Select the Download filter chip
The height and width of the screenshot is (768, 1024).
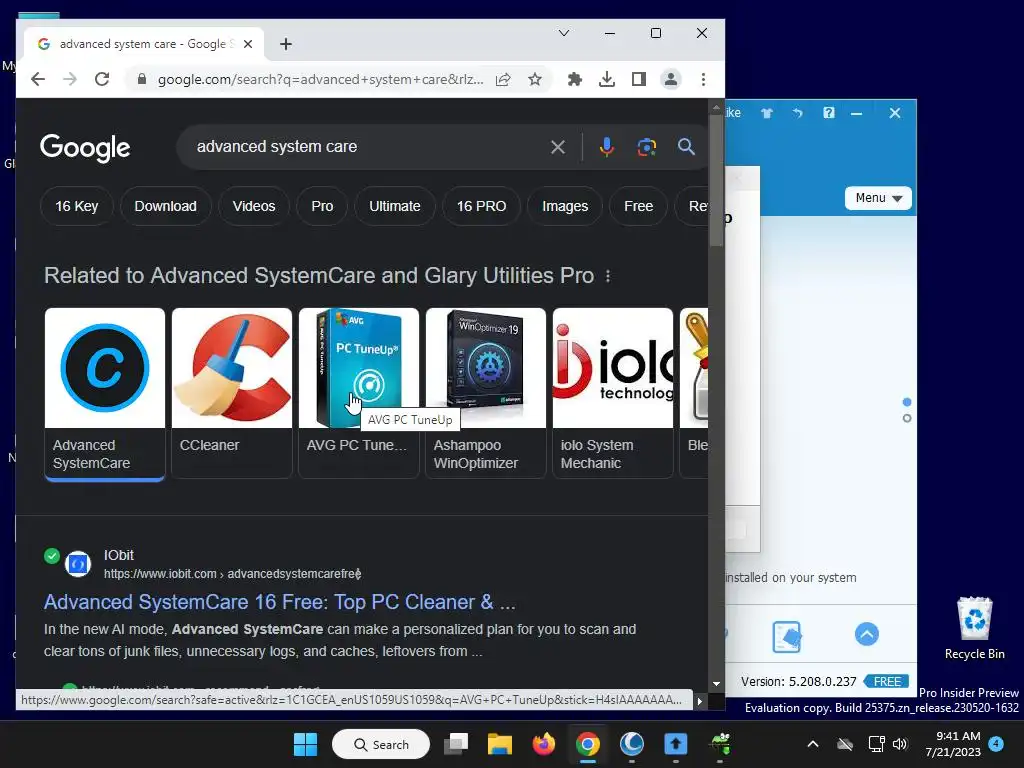pyautogui.click(x=165, y=206)
